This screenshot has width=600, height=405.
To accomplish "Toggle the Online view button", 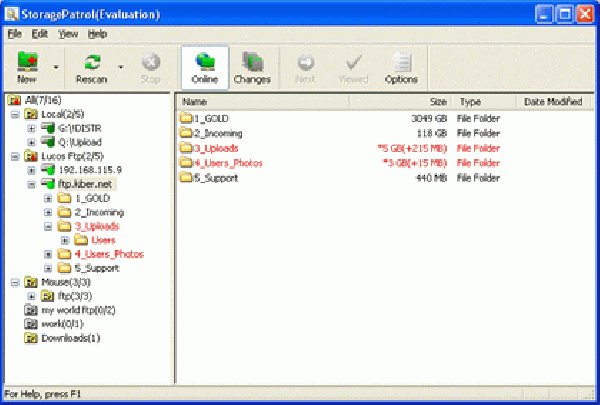I will click(x=205, y=68).
